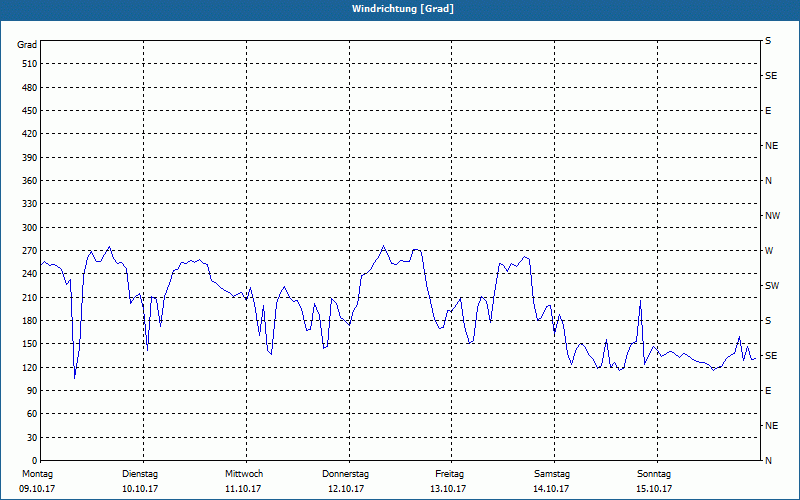Click the 210 tick label on the left axis
The width and height of the screenshot is (800, 500).
30,297
